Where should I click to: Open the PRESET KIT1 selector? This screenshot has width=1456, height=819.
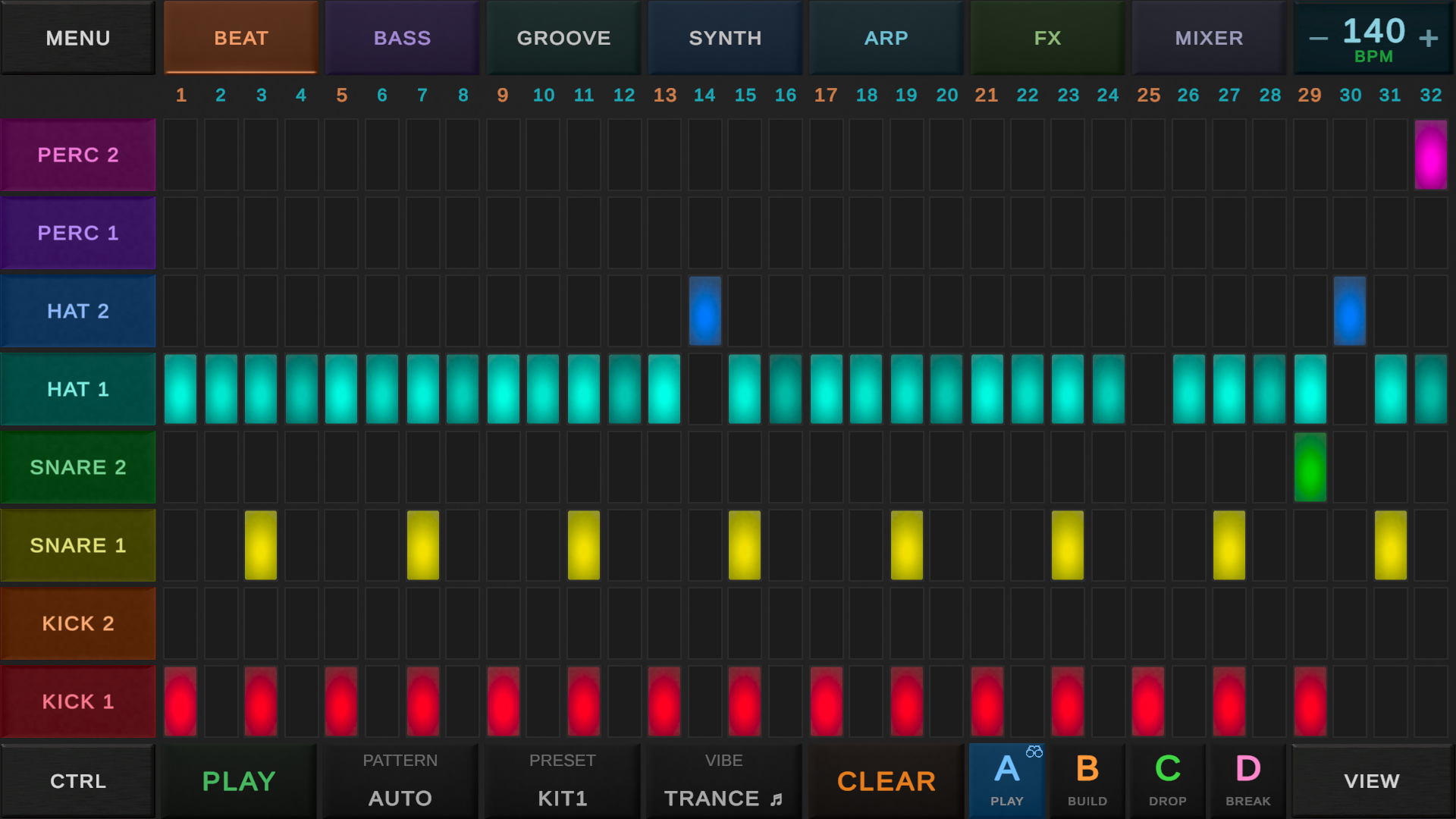(562, 781)
